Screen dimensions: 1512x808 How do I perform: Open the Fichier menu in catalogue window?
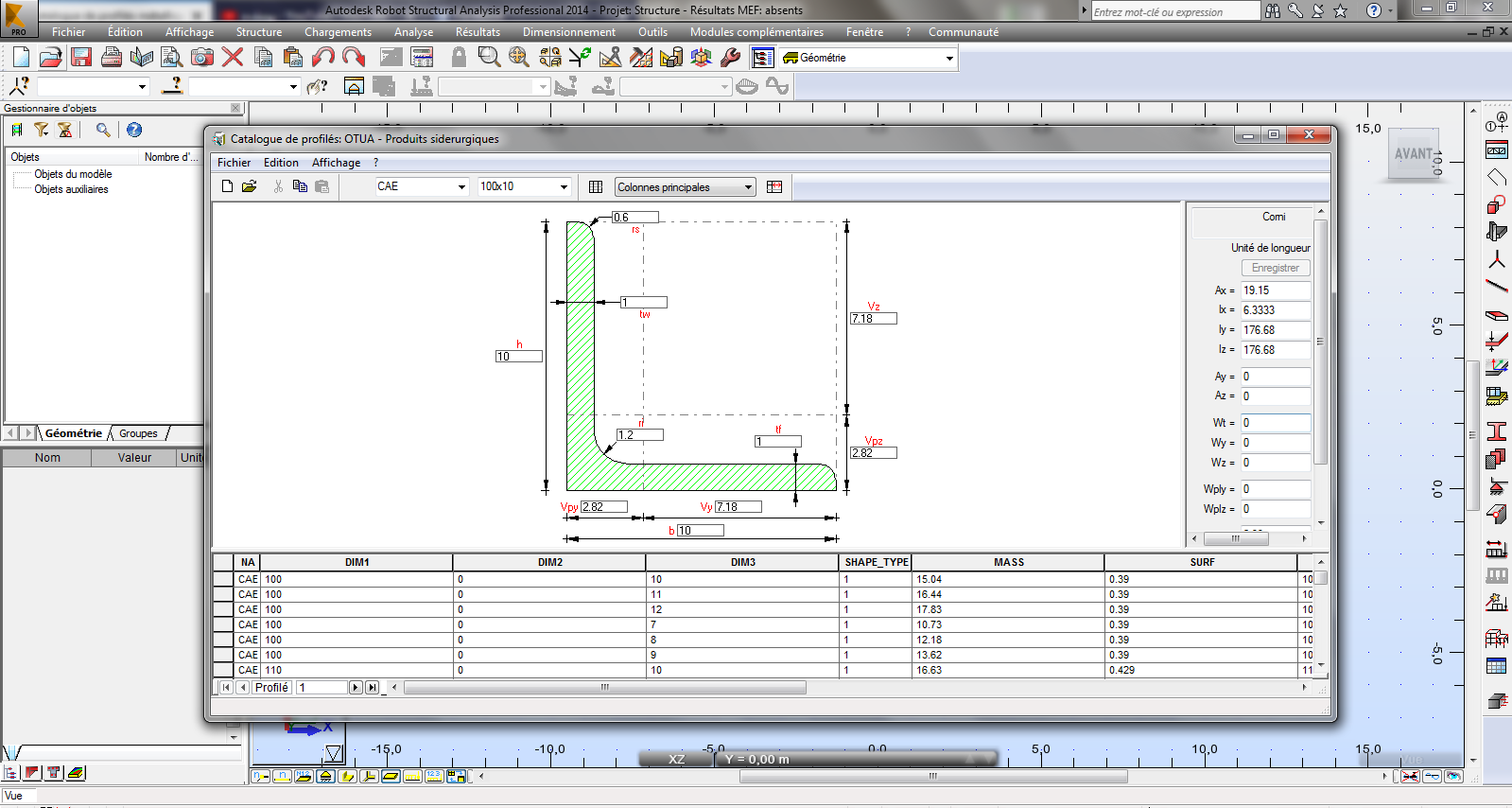[x=235, y=163]
